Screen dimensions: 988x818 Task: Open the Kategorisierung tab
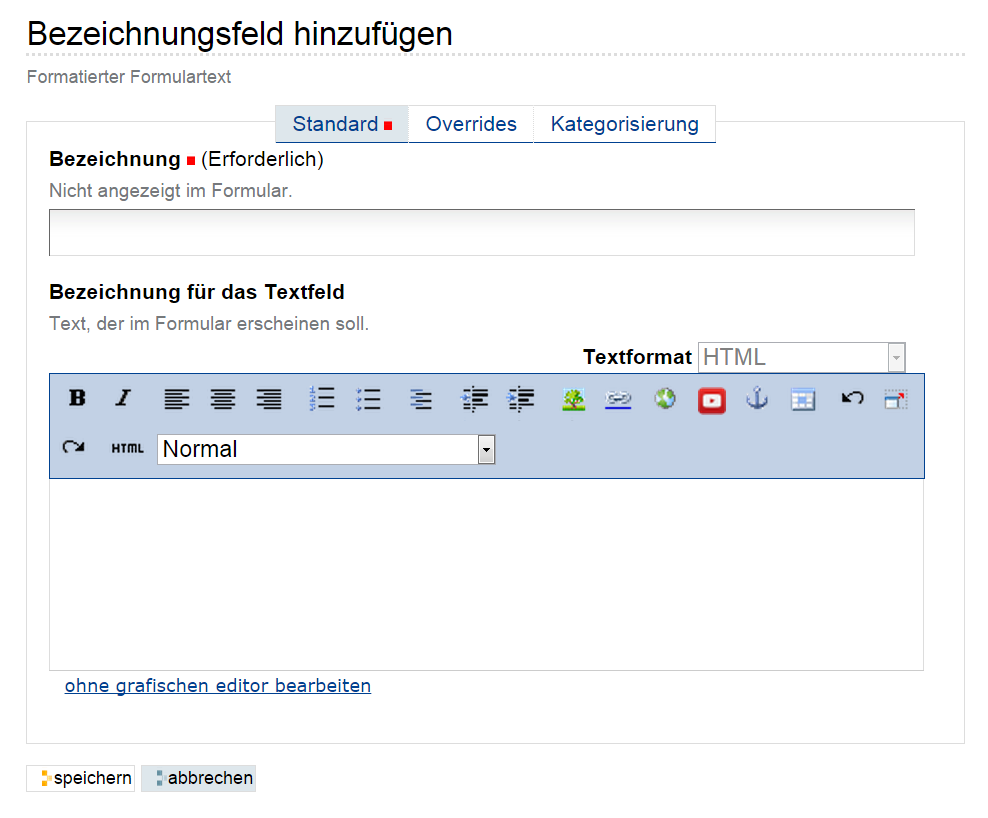pos(624,124)
